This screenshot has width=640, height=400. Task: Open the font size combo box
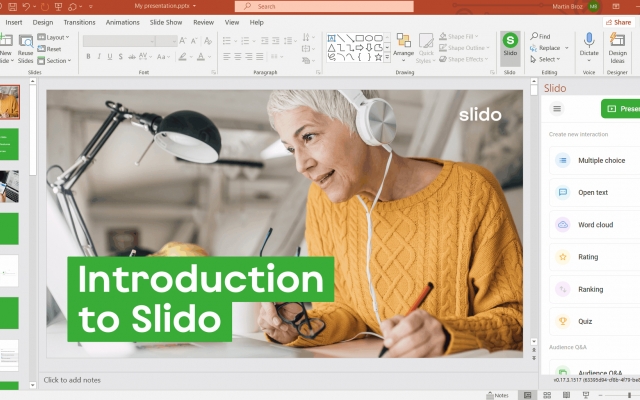click(166, 41)
